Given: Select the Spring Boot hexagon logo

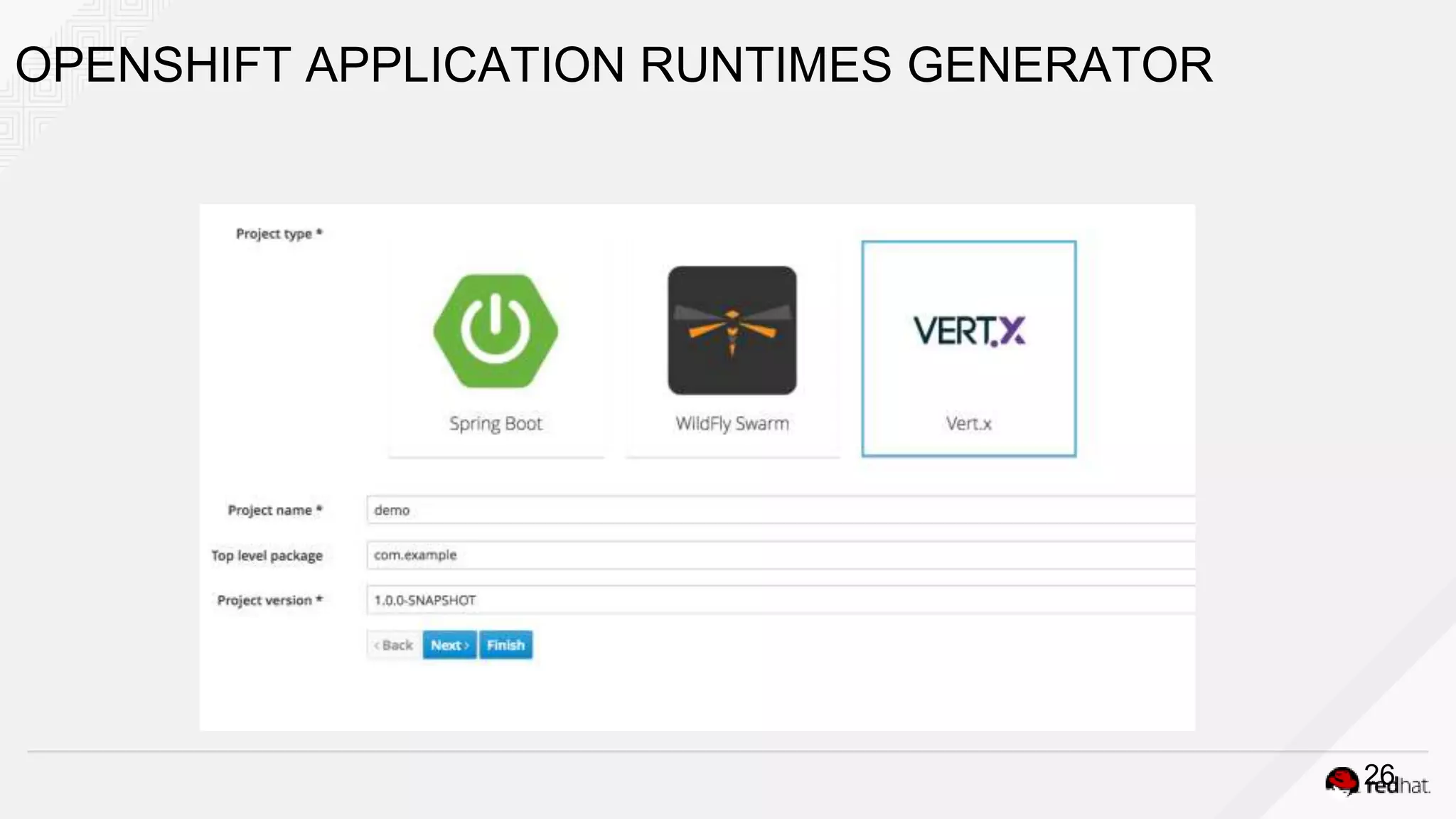Looking at the screenshot, I should pos(496,331).
